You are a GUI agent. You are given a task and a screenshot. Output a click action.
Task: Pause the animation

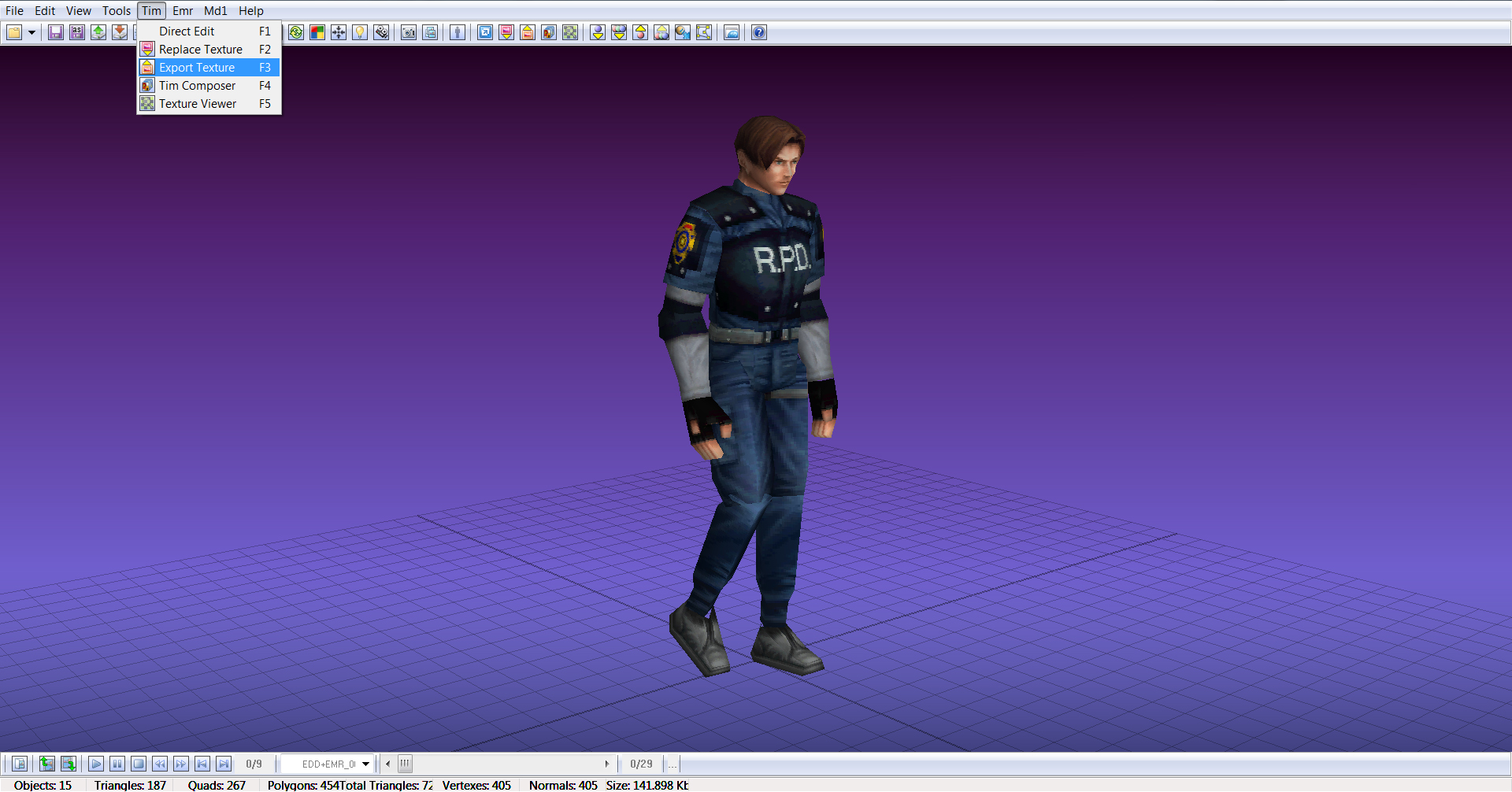pos(117,764)
